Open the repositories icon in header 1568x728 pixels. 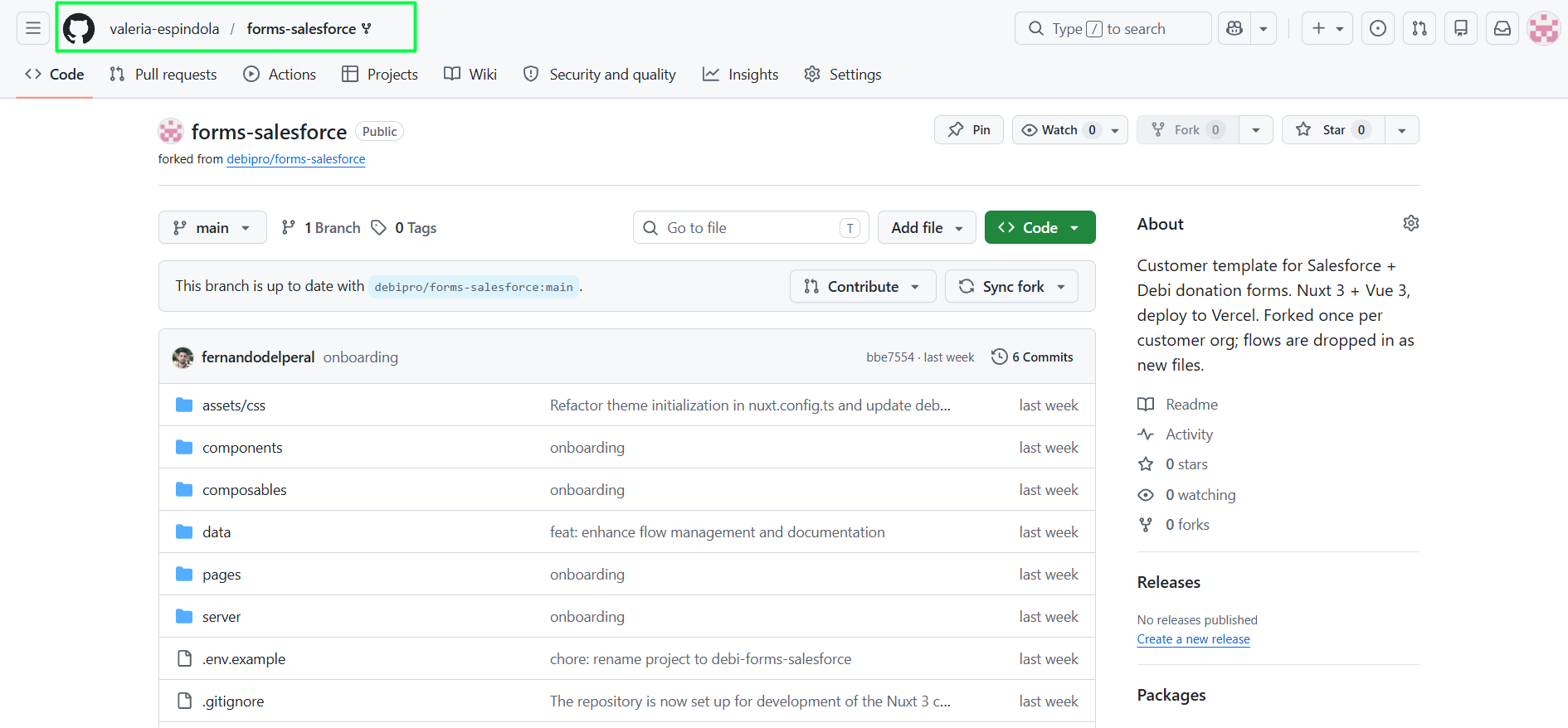[1461, 28]
